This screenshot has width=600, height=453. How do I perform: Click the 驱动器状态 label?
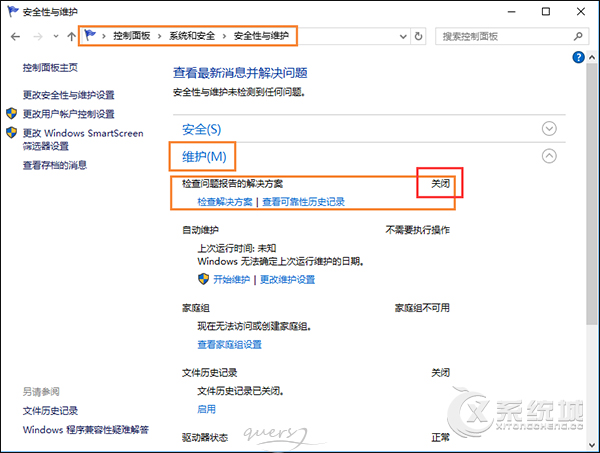205,437
